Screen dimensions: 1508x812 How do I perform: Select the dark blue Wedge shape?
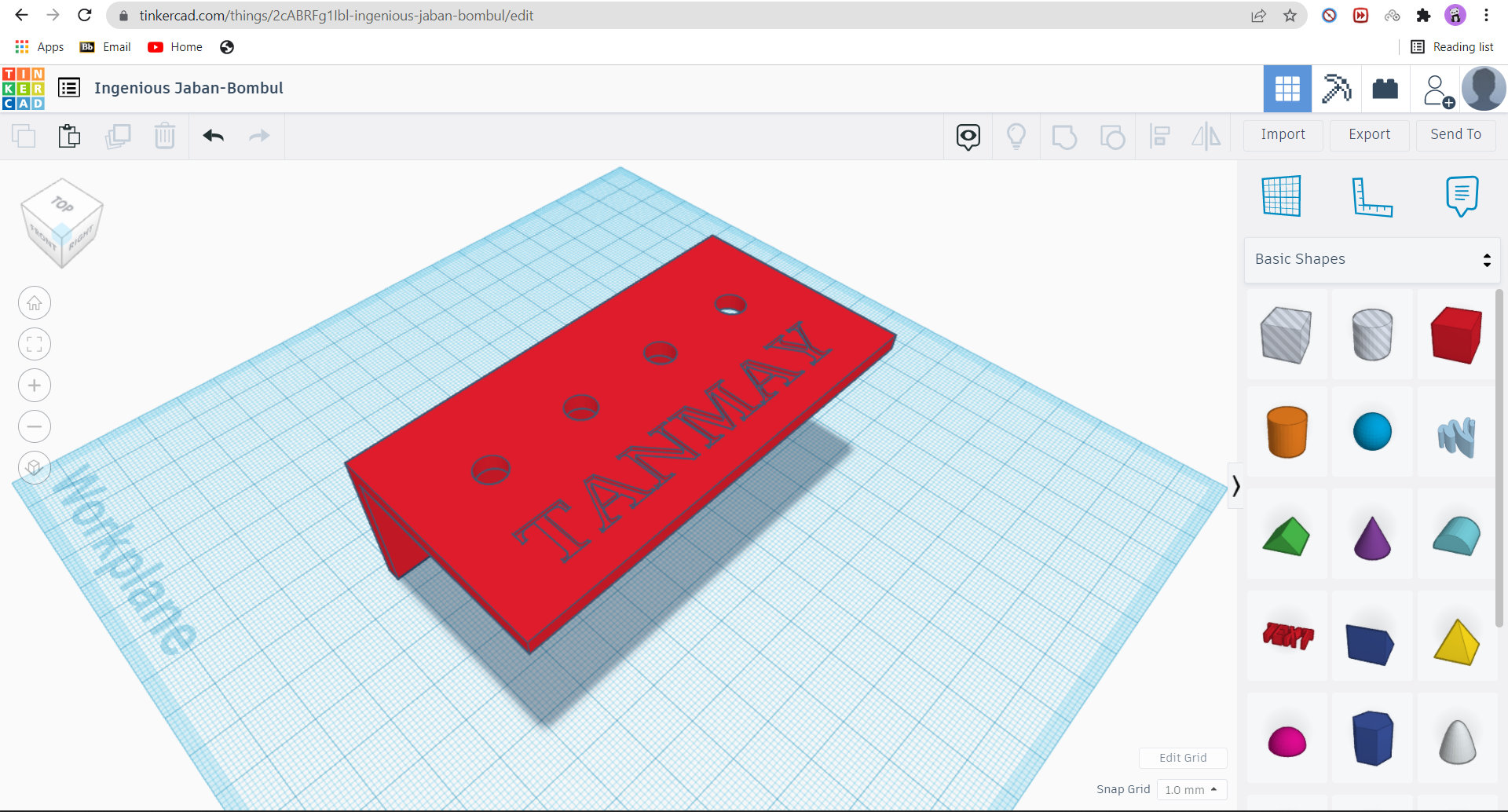[1371, 644]
